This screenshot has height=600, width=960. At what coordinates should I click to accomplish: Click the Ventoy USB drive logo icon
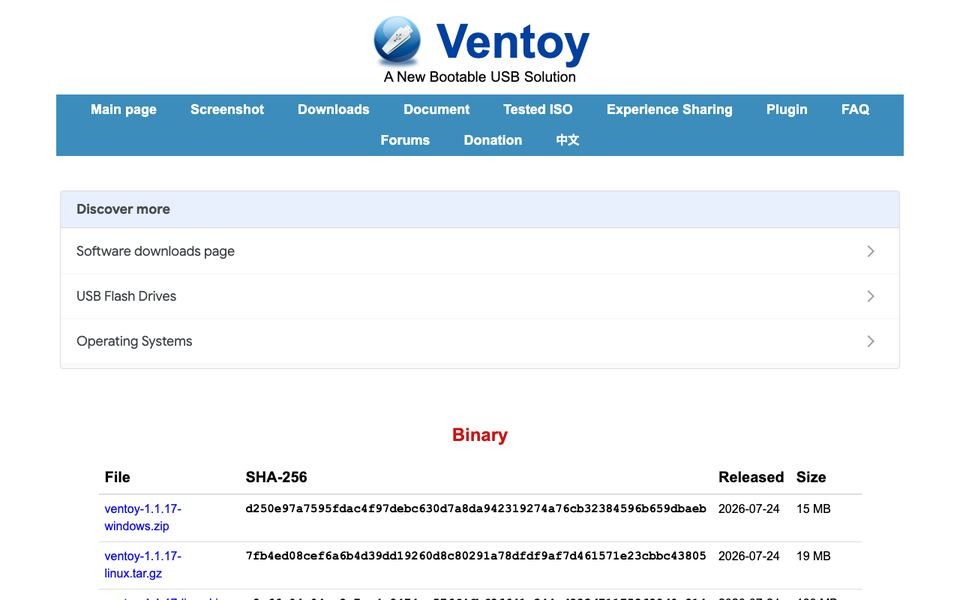[397, 40]
